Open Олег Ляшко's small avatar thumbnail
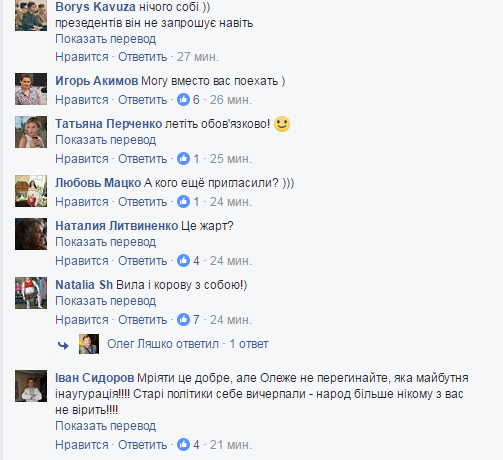This screenshot has height=460, width=503. point(89,344)
